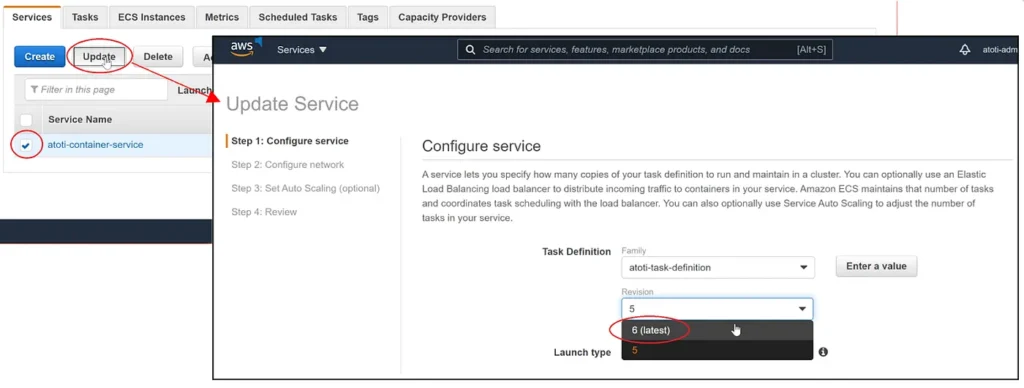
Task: Go to Step 3: Set Auto Scaling
Action: click(305, 188)
